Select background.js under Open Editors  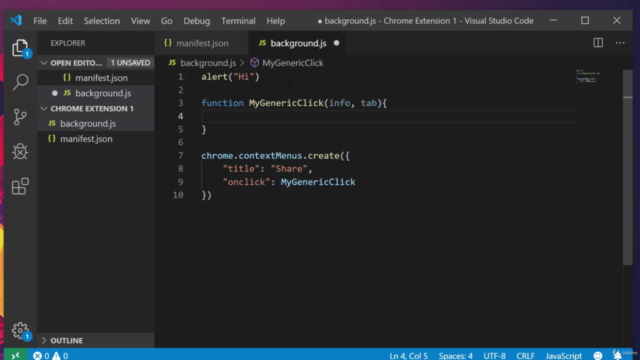(x=96, y=93)
